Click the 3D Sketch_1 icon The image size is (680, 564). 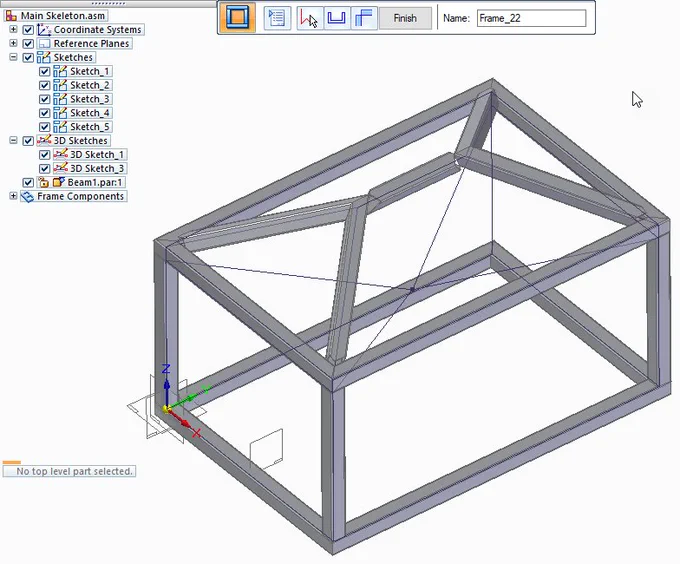[60, 154]
